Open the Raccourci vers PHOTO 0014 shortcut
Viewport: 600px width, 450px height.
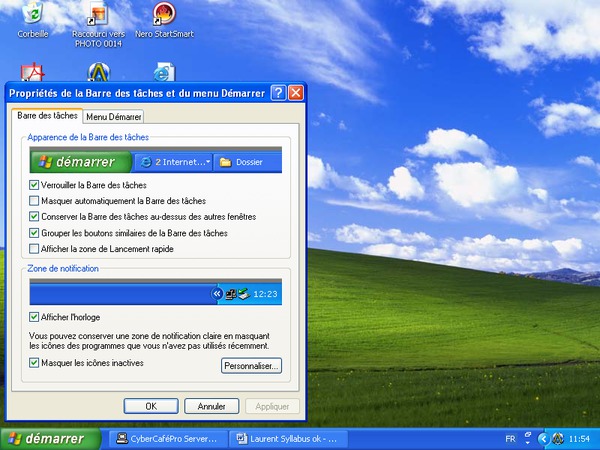(x=97, y=14)
